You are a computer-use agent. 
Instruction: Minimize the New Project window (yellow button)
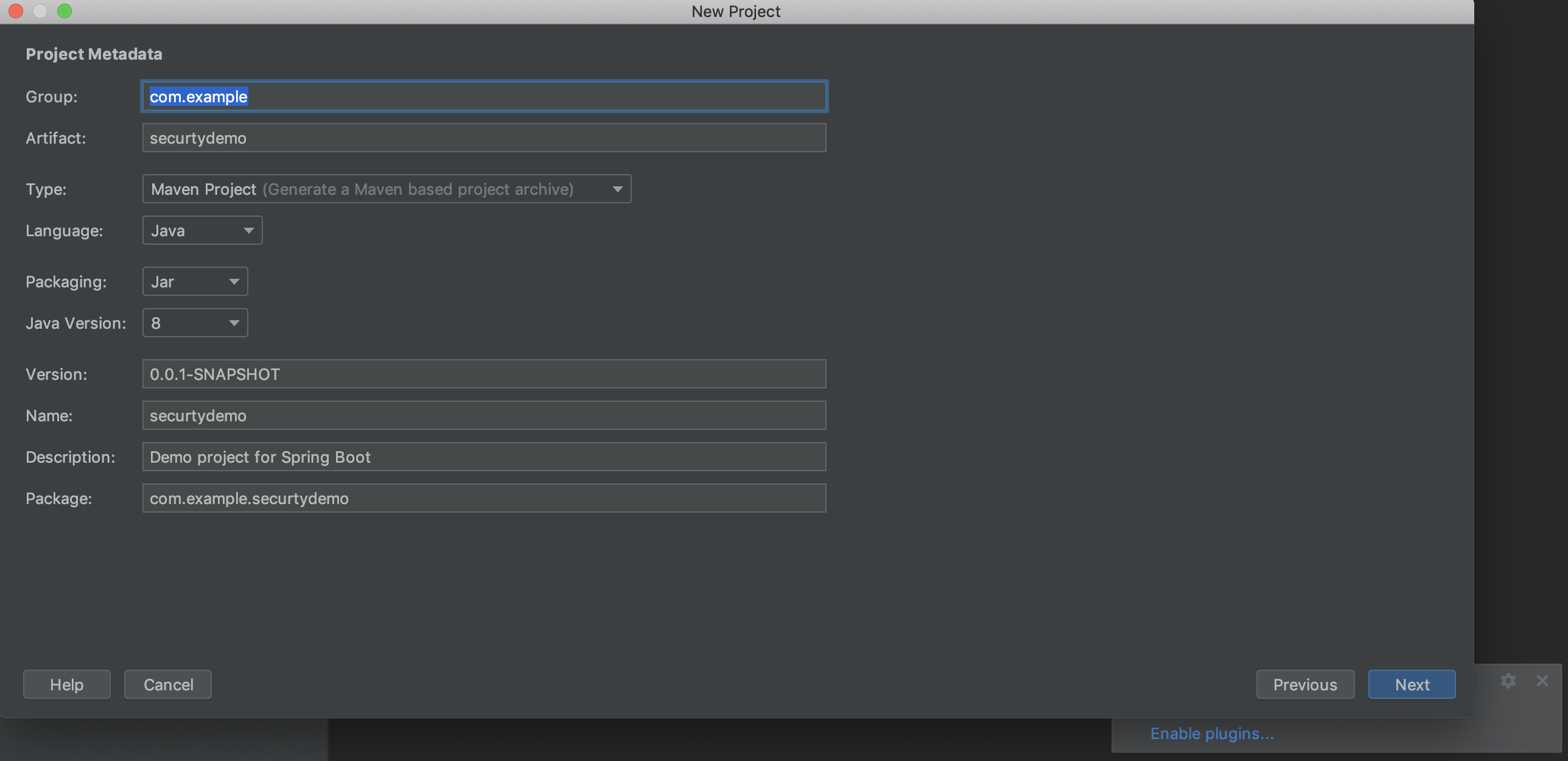pos(40,11)
